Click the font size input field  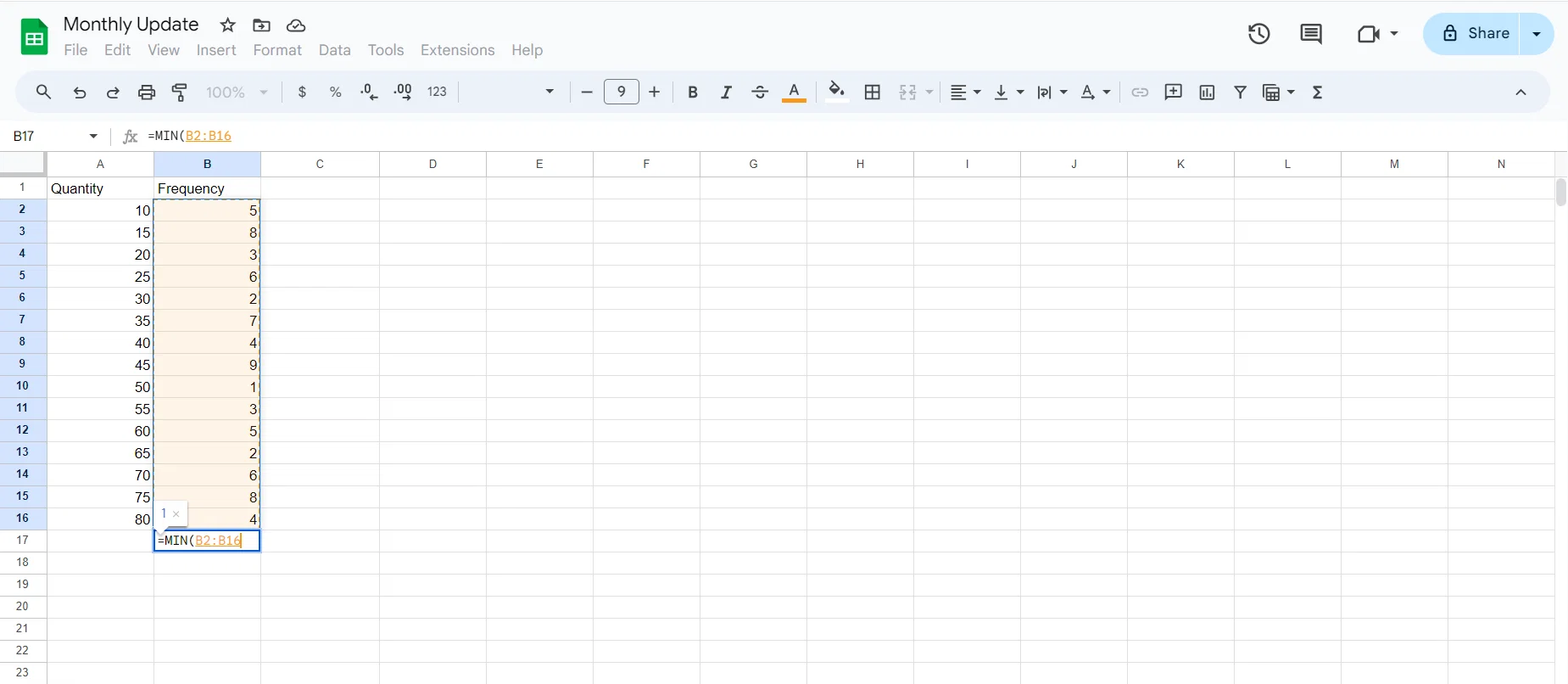(622, 92)
